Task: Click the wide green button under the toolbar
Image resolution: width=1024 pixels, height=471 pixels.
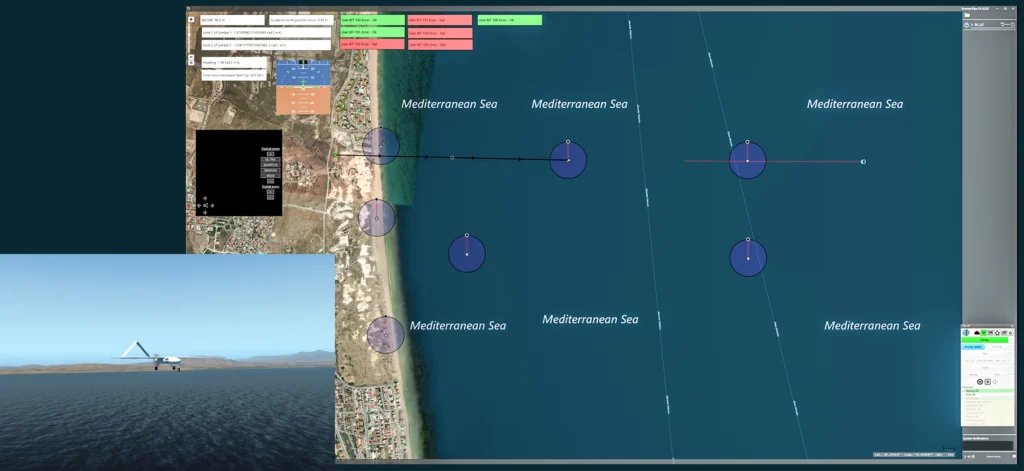Action: click(x=985, y=340)
